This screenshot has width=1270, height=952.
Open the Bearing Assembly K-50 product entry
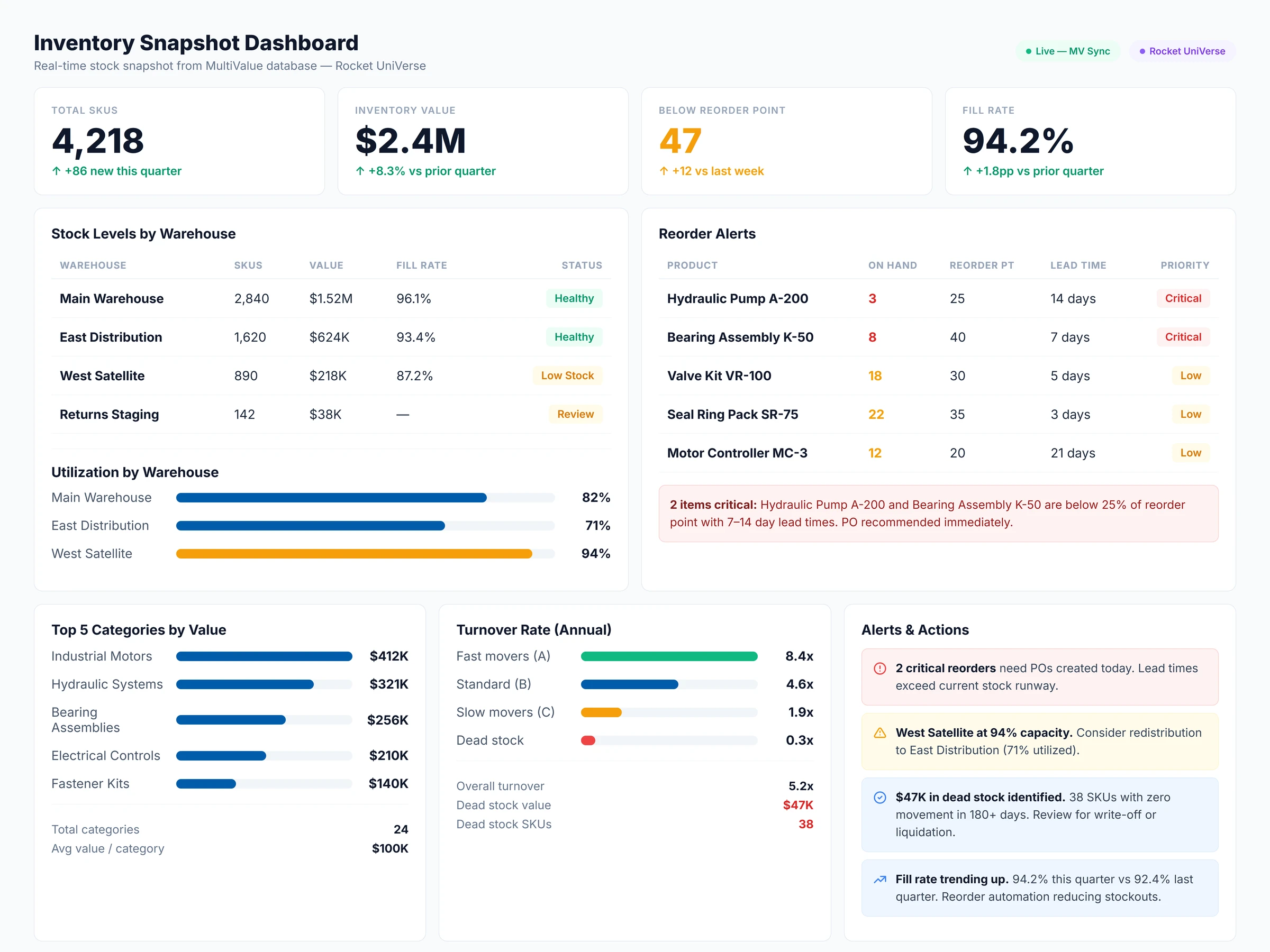740,337
